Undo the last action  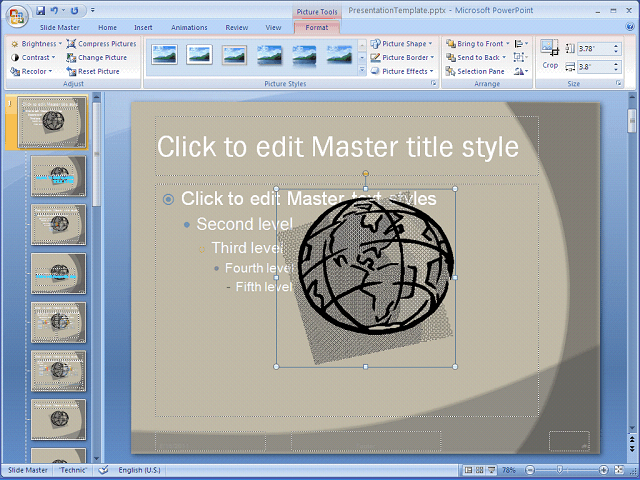(54, 11)
